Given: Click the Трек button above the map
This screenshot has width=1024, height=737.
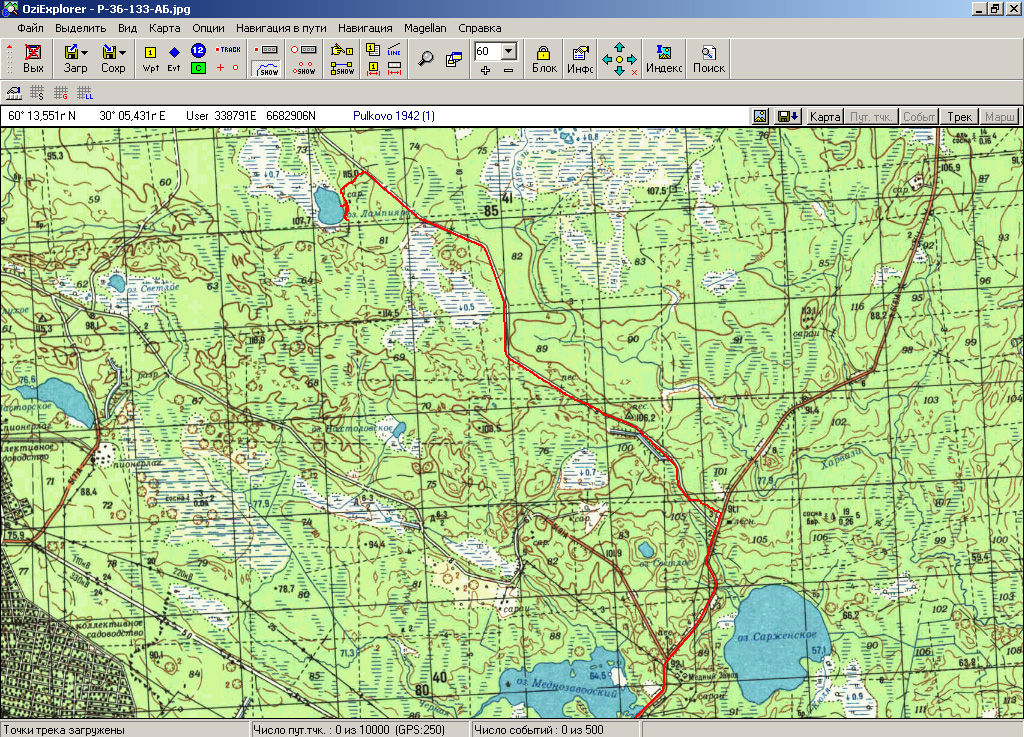Looking at the screenshot, I should pos(959,117).
